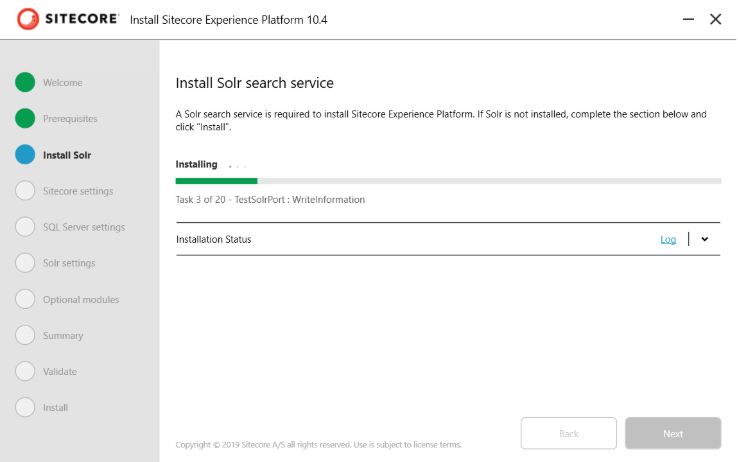
Task: Open the SQL Server settings step label
Action: pos(84,227)
